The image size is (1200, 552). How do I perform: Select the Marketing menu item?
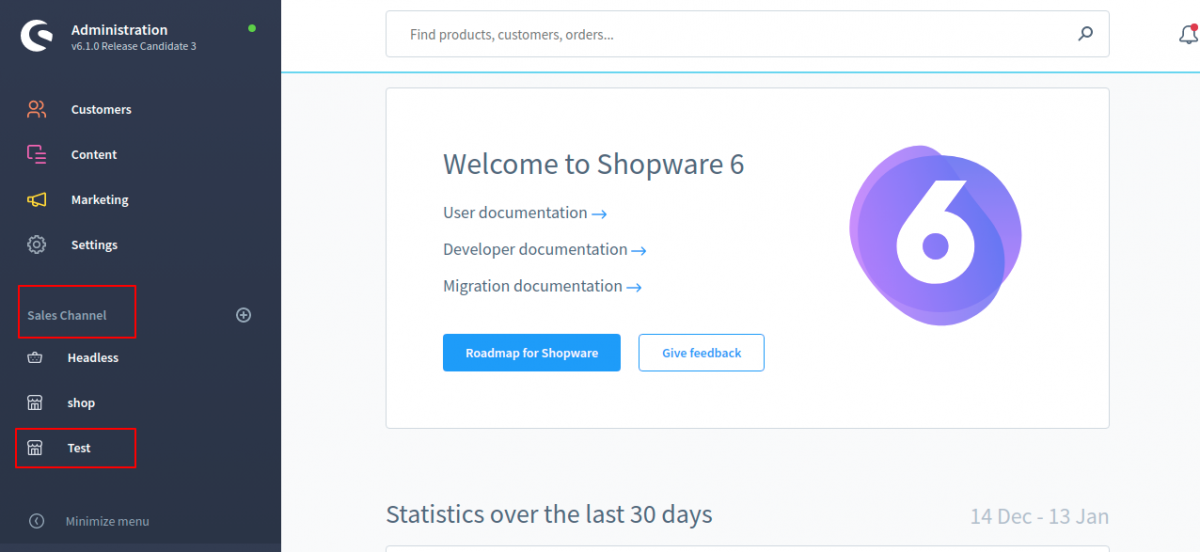click(99, 200)
